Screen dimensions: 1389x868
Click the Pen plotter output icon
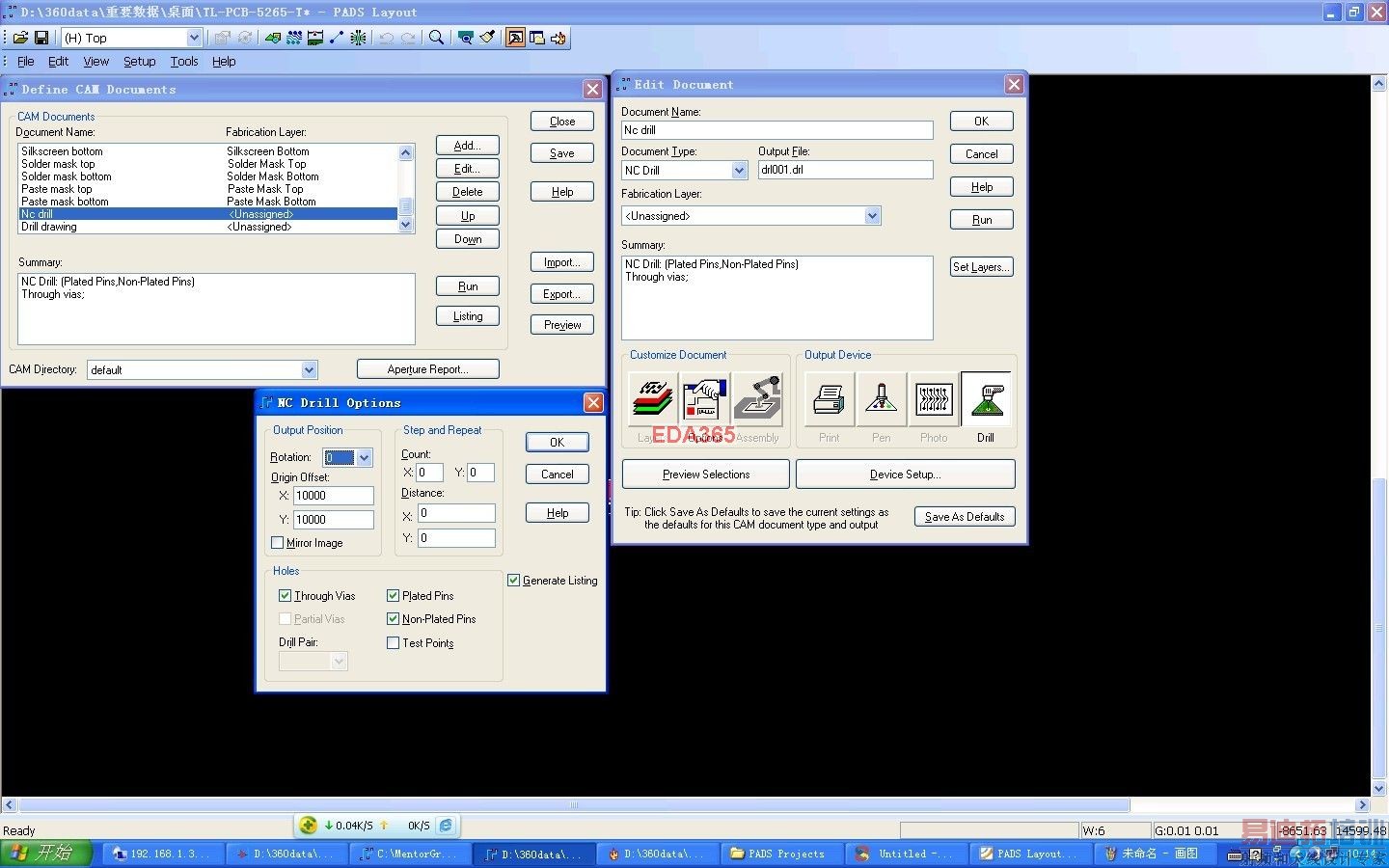coord(881,399)
